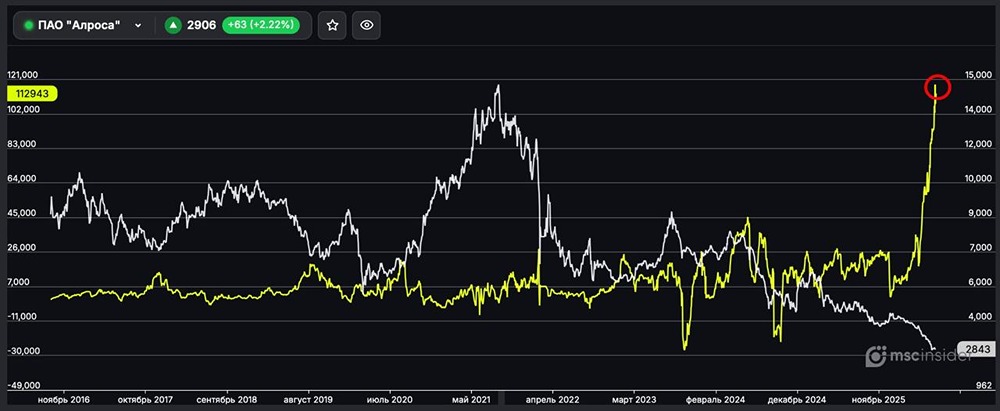Click the right axis label 14,000
The height and width of the screenshot is (411, 1000).
(x=976, y=110)
